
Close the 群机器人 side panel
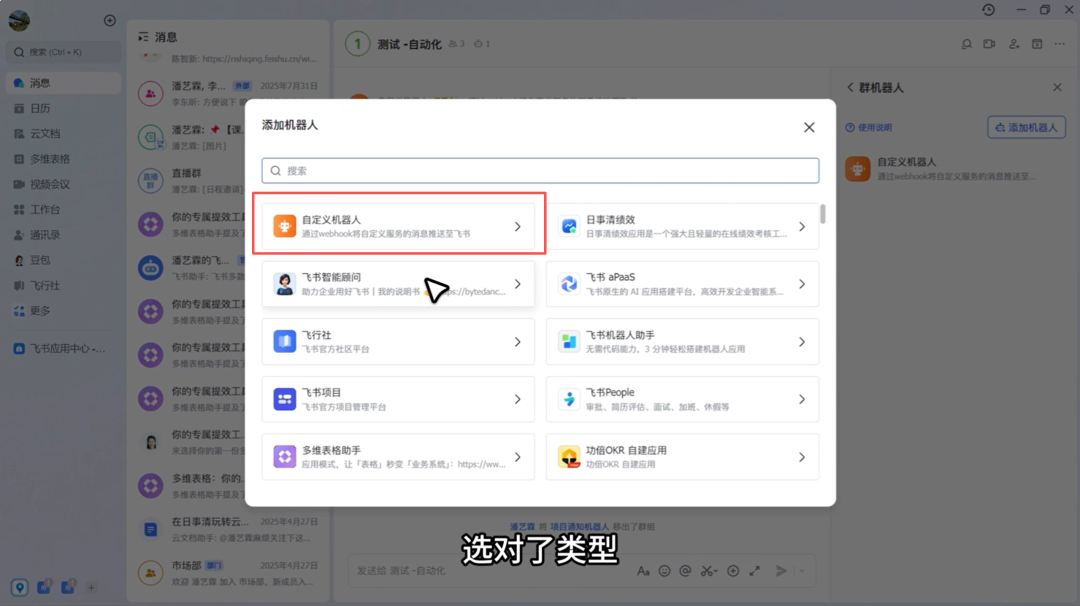point(1057,87)
